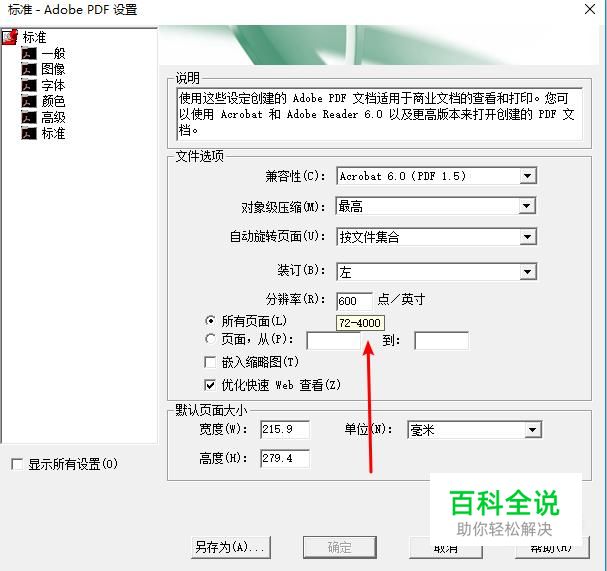The image size is (607, 571).
Task: Click the 另存为 button
Action: pyautogui.click(x=231, y=547)
